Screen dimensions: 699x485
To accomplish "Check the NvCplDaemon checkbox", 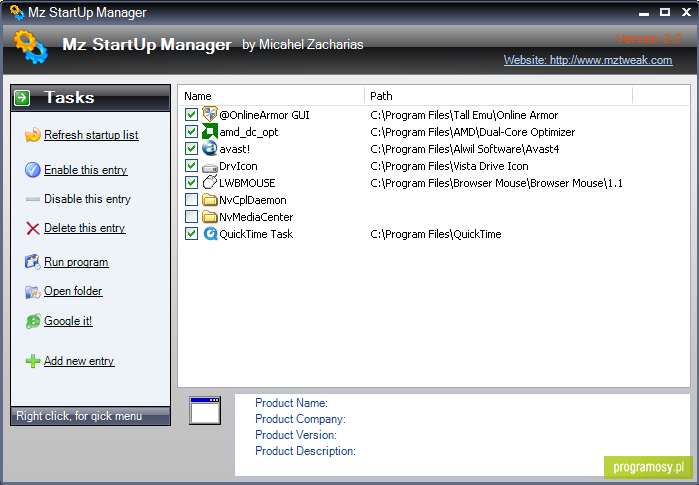I will click(x=191, y=200).
